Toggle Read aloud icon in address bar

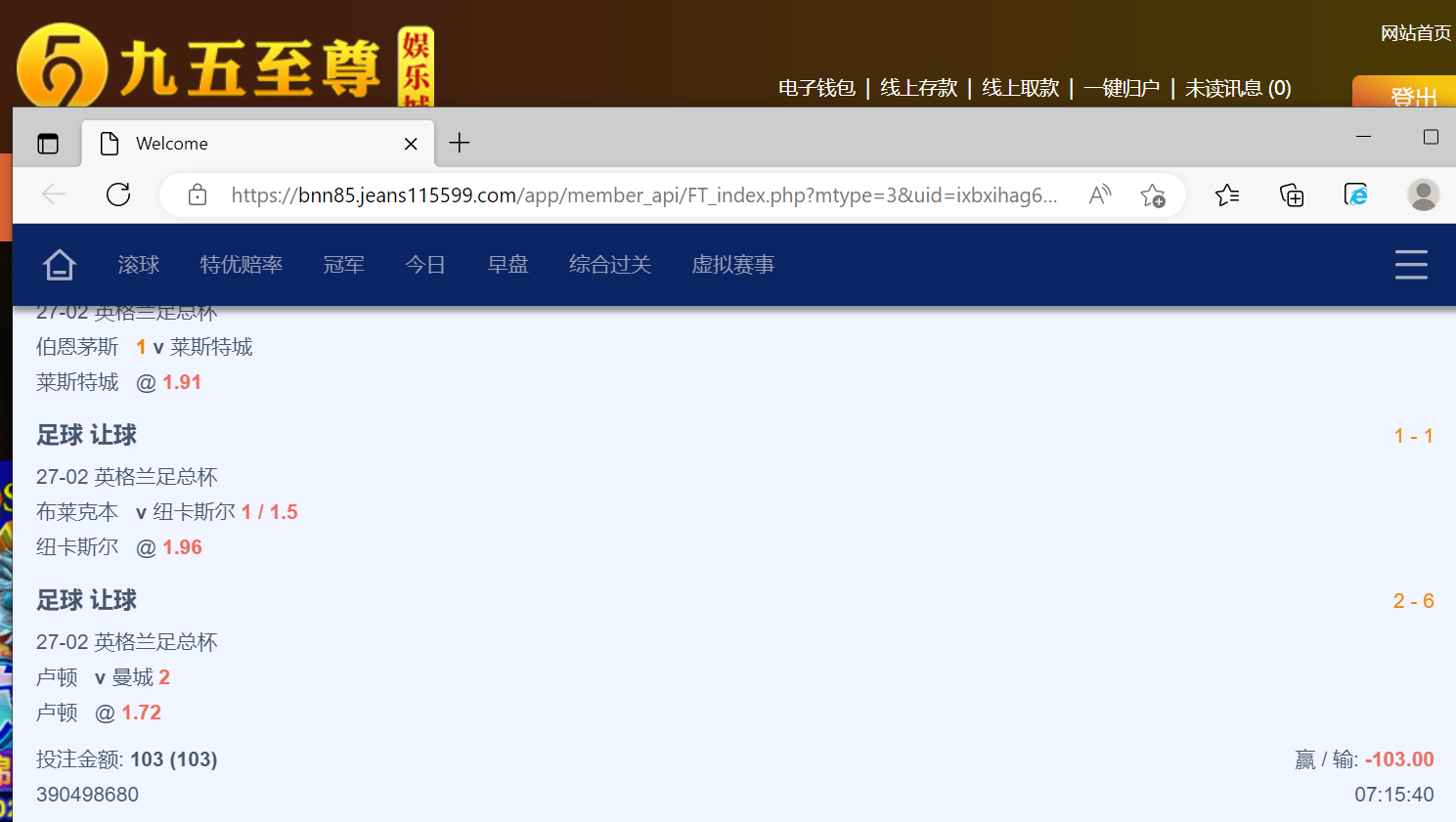pyautogui.click(x=1100, y=195)
